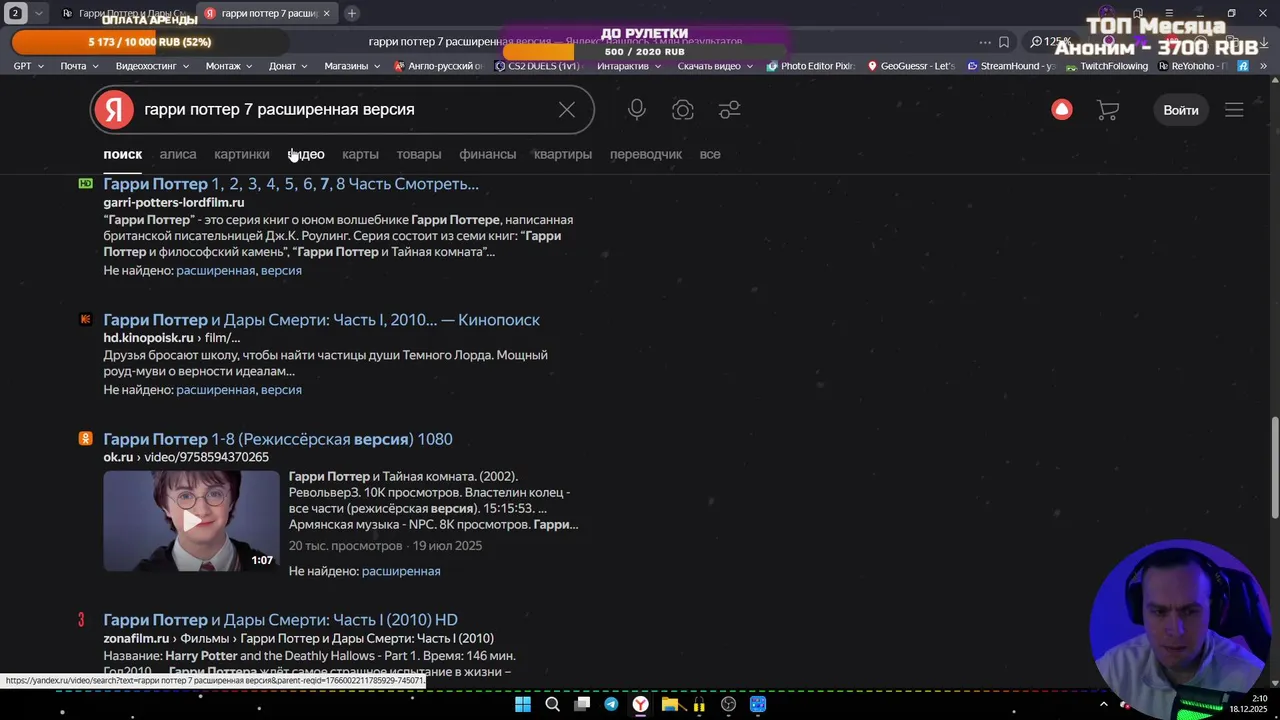Open the shopping cart icon
This screenshot has height=720, width=1280.
(1108, 110)
